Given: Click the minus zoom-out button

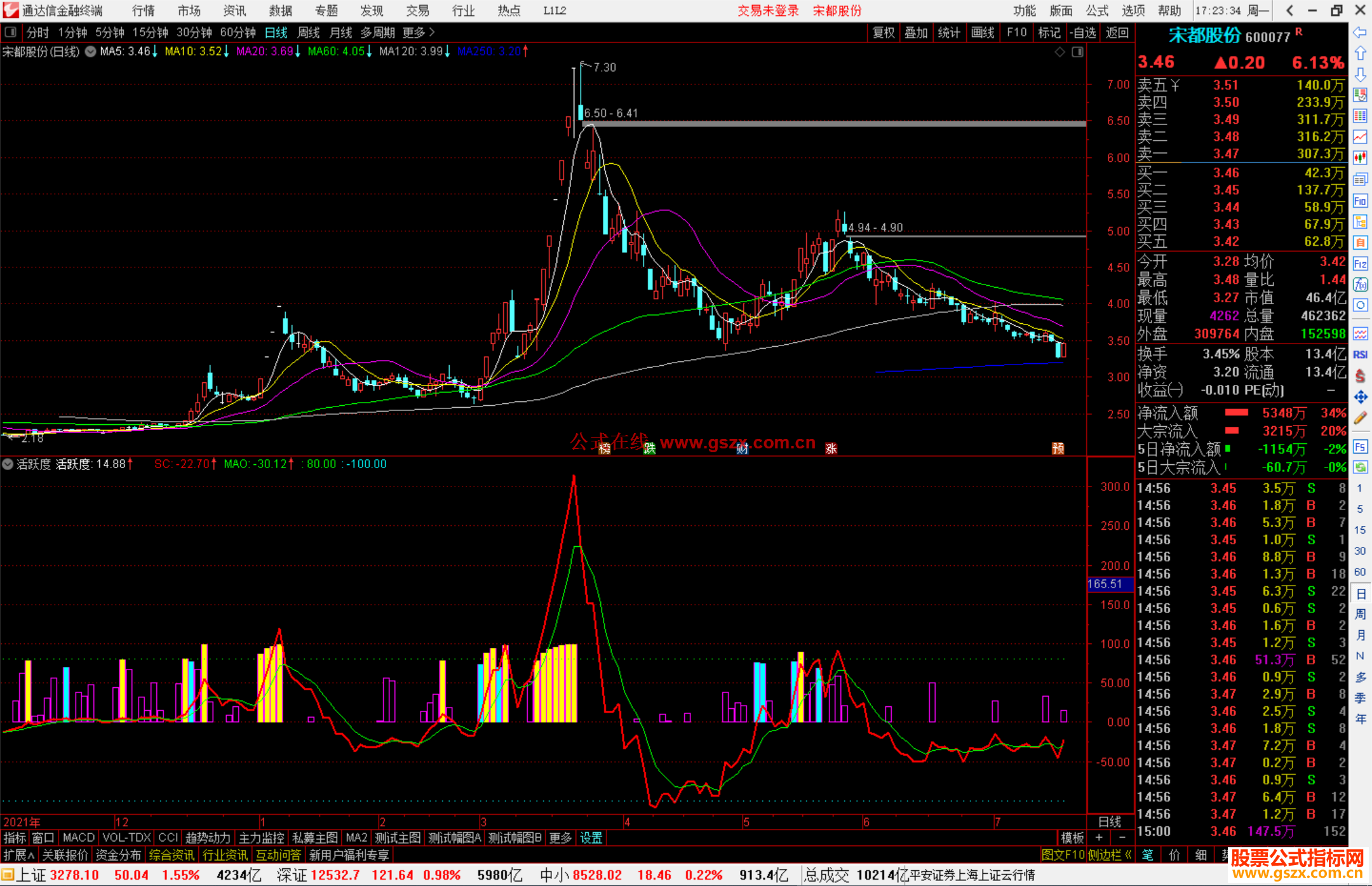Looking at the screenshot, I should pyautogui.click(x=1122, y=838).
